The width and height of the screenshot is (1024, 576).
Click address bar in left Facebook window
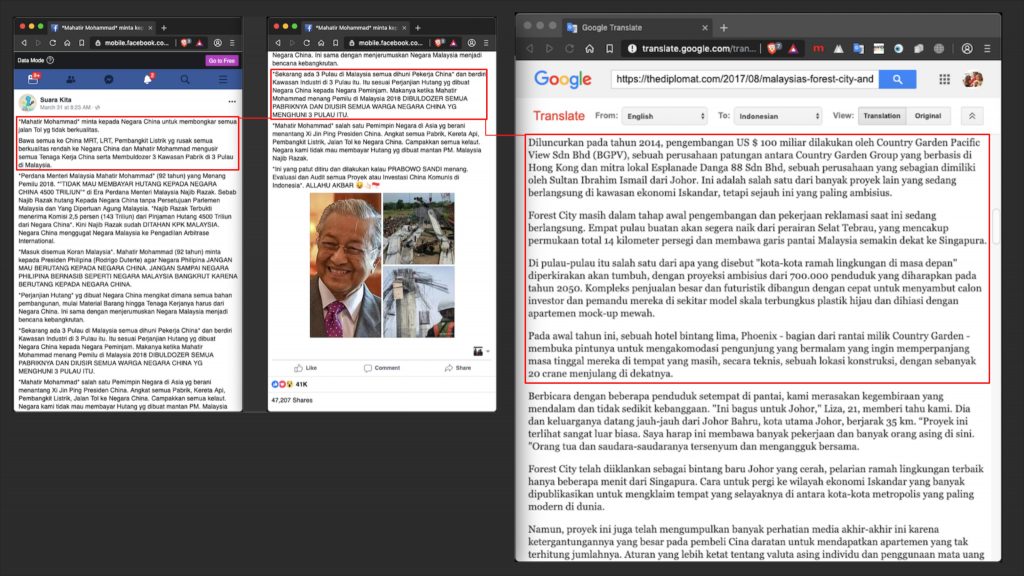pyautogui.click(x=133, y=43)
